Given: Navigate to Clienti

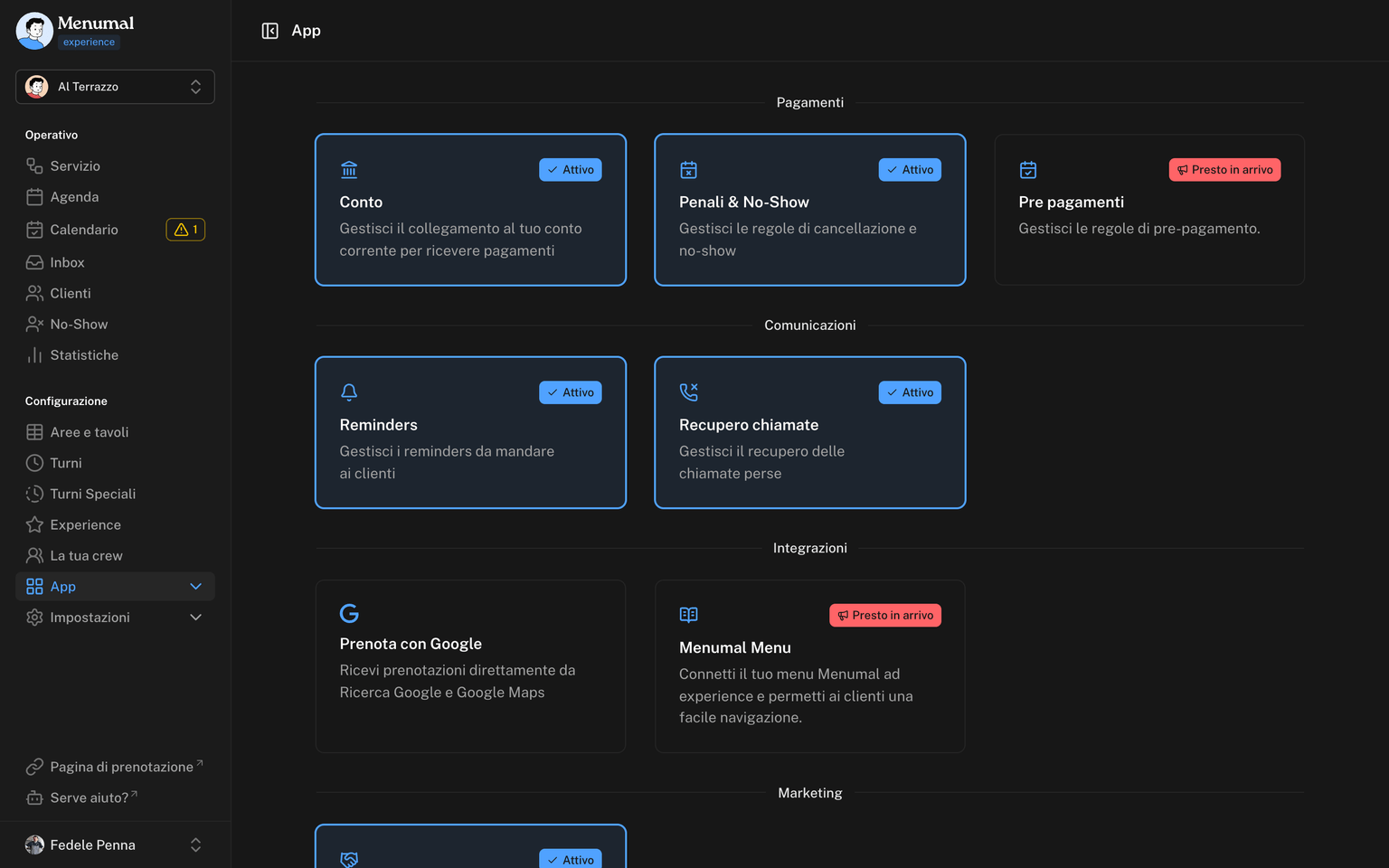Looking at the screenshot, I should tap(115, 293).
